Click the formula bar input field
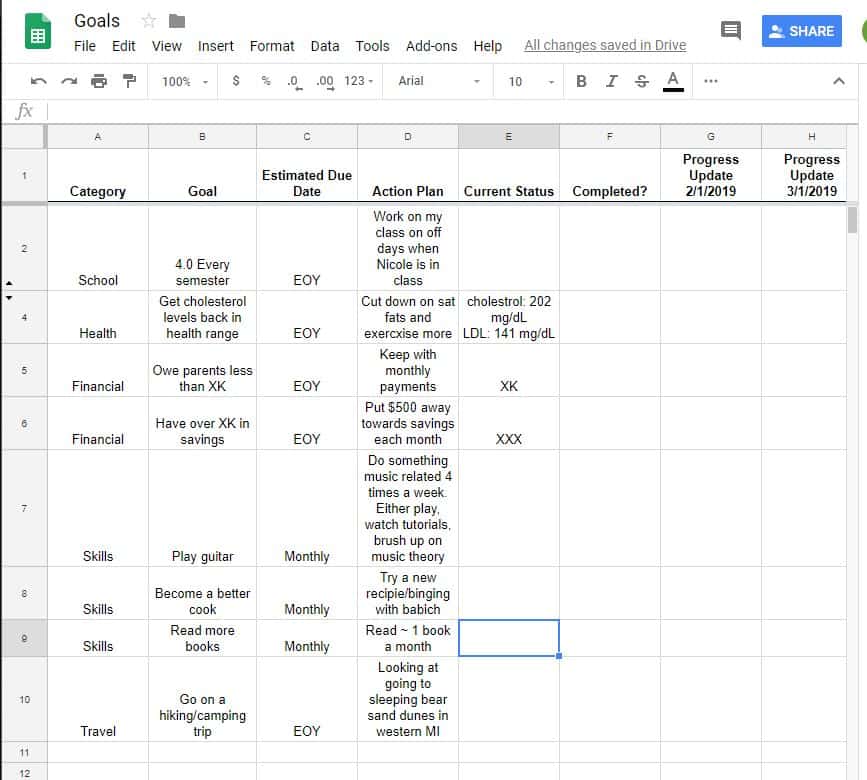Viewport: 867px width, 780px height. [x=451, y=112]
